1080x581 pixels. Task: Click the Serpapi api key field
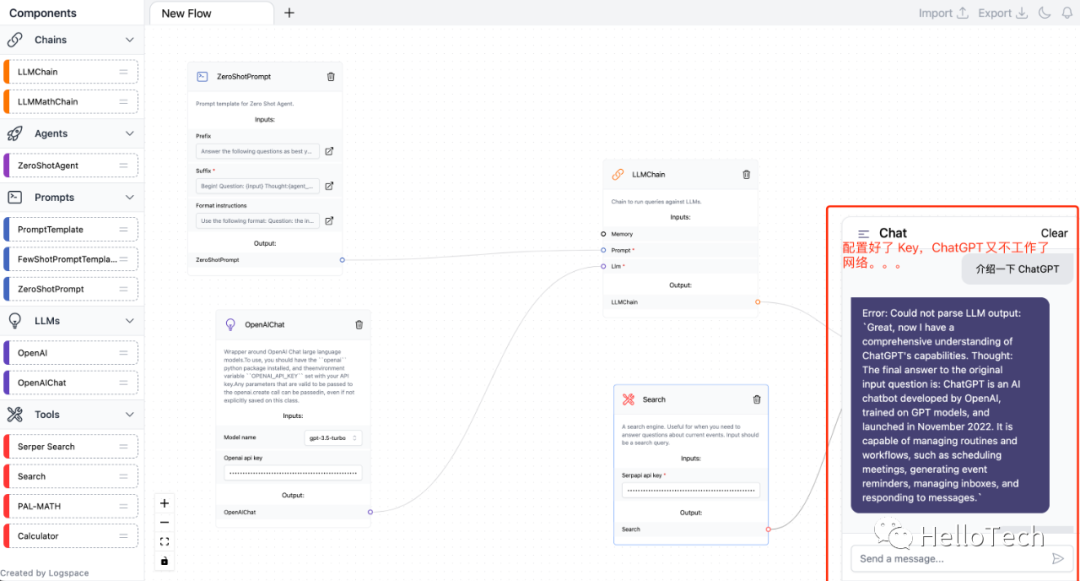691,490
